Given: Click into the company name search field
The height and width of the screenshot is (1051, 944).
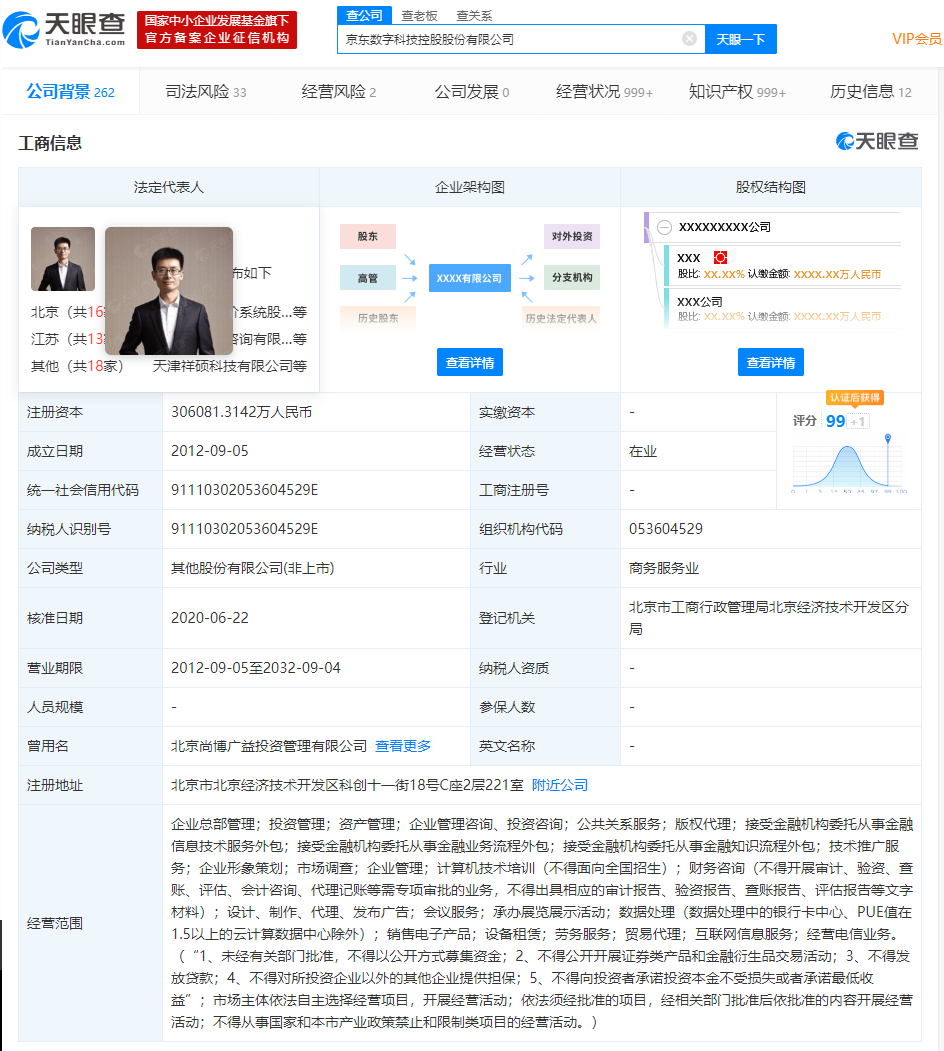Looking at the screenshot, I should pos(510,39).
